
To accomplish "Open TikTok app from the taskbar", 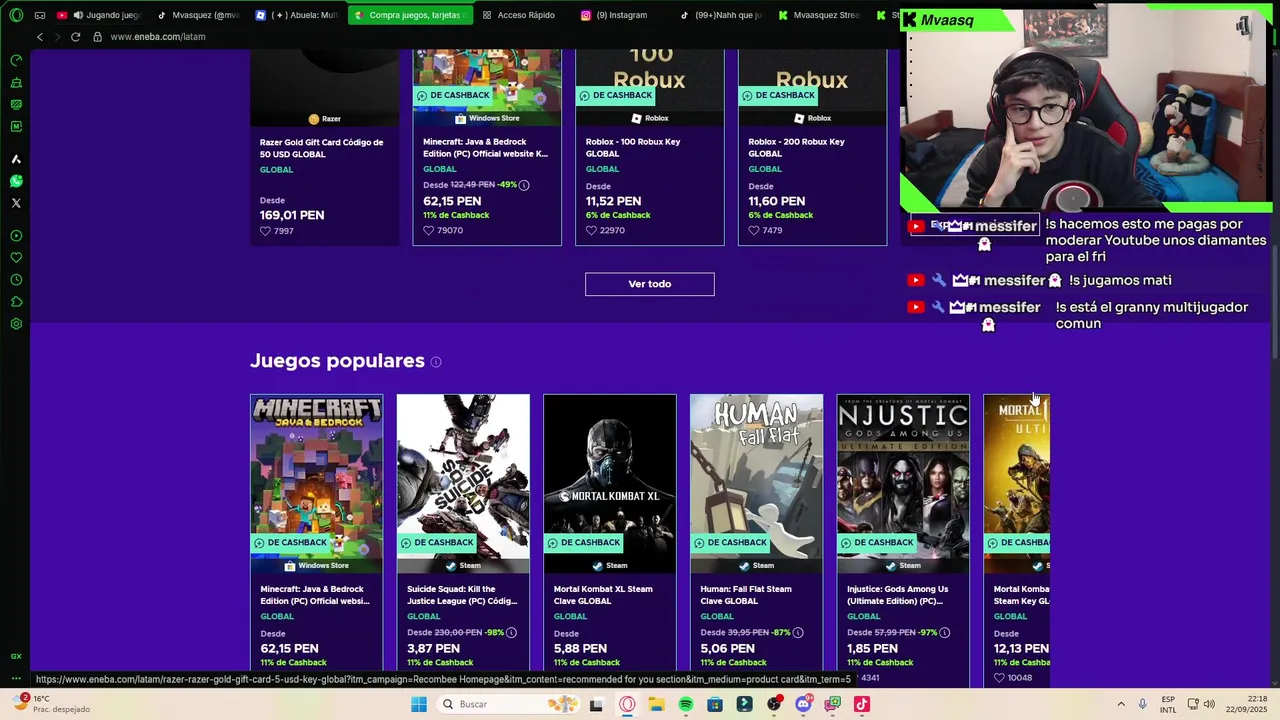I will point(862,704).
